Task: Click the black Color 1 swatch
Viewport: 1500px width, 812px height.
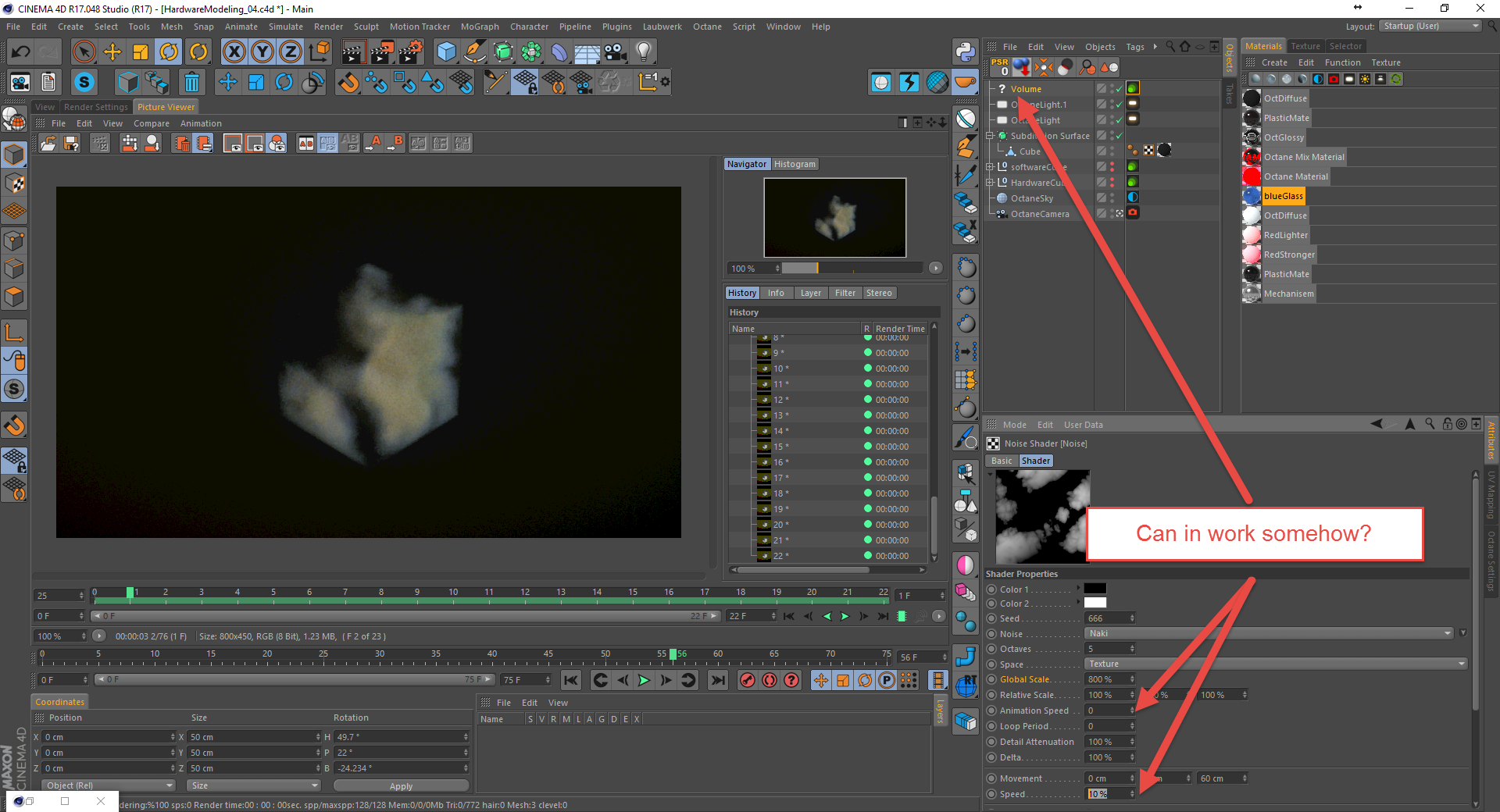Action: [1095, 588]
